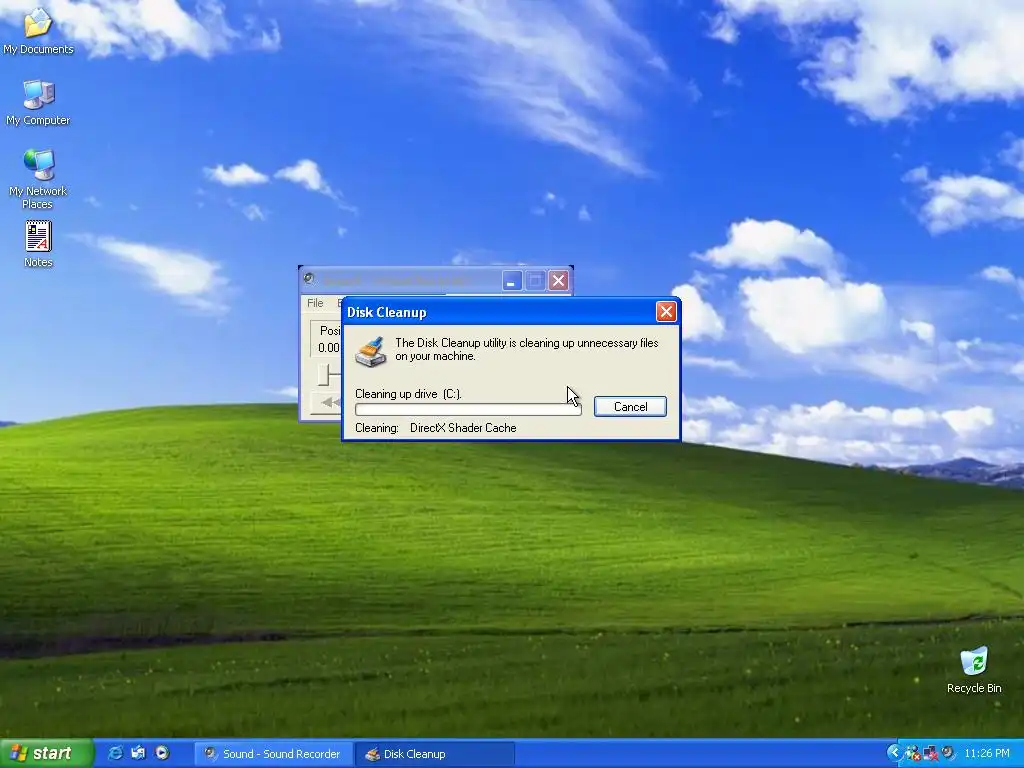Click the Sound Recorder title bar icon
Screen dimensions: 1024x768
pyautogui.click(x=310, y=280)
